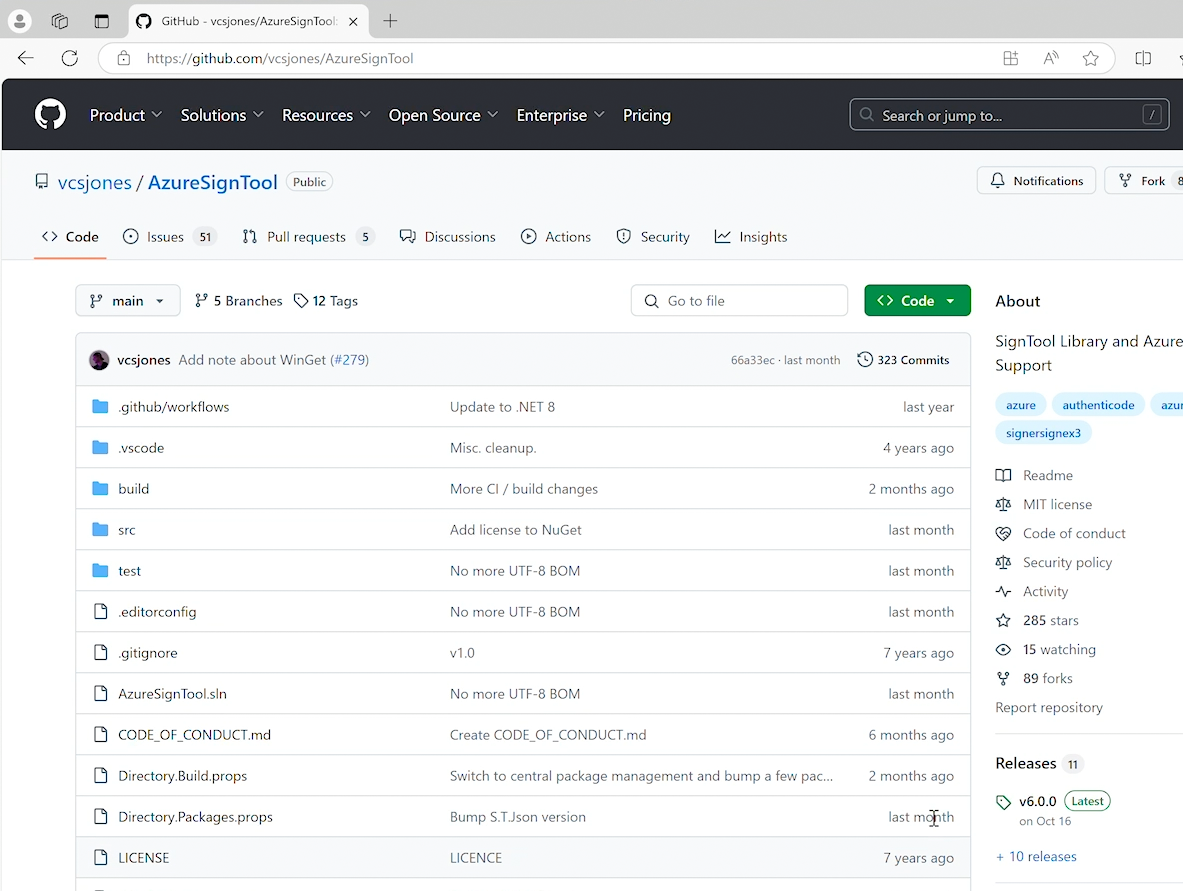Open the Readme via the book icon

click(x=1003, y=475)
